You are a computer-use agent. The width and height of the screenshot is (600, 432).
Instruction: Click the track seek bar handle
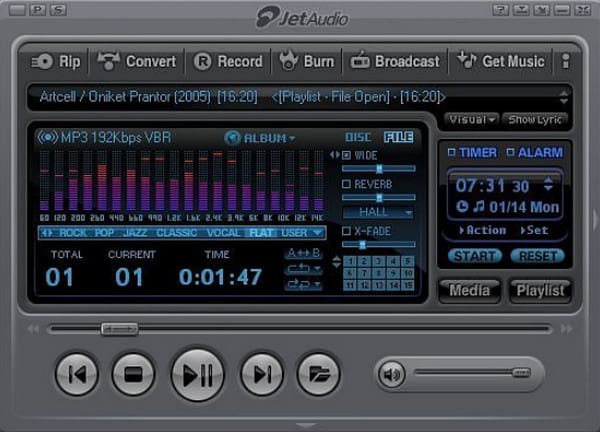(119, 329)
